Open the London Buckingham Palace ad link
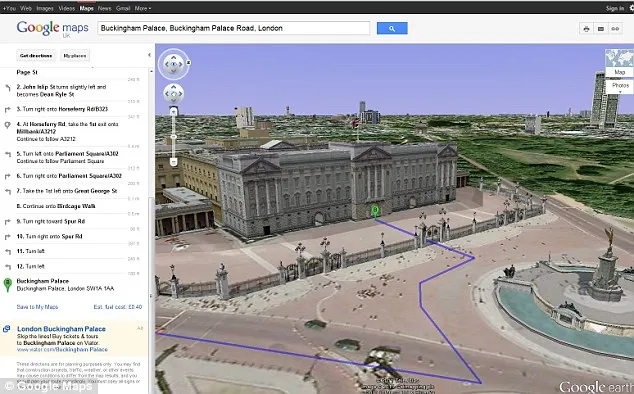 (x=61, y=329)
